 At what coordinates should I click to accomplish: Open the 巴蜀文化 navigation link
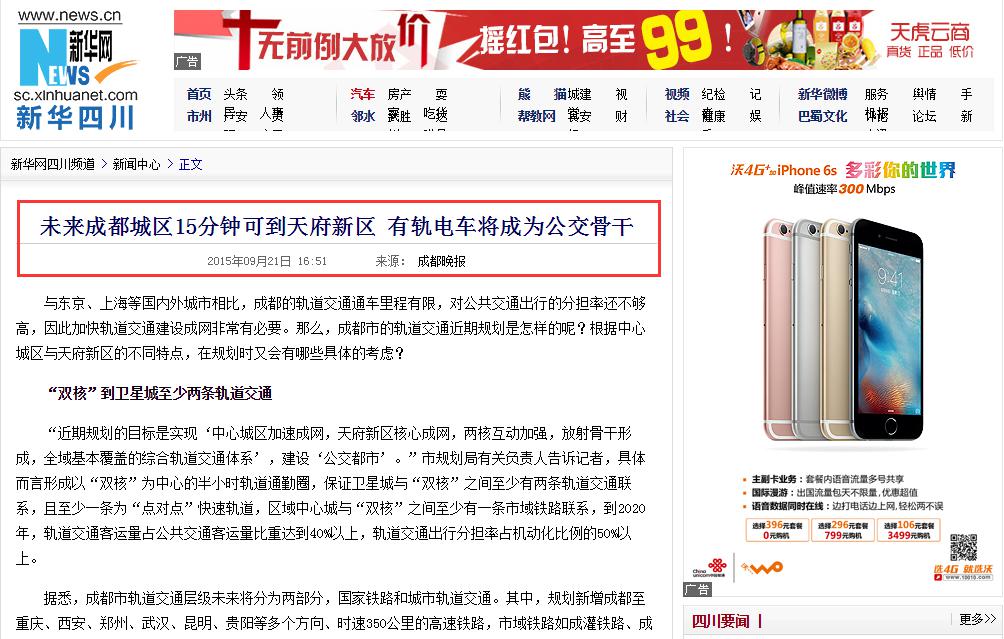pyautogui.click(x=822, y=117)
